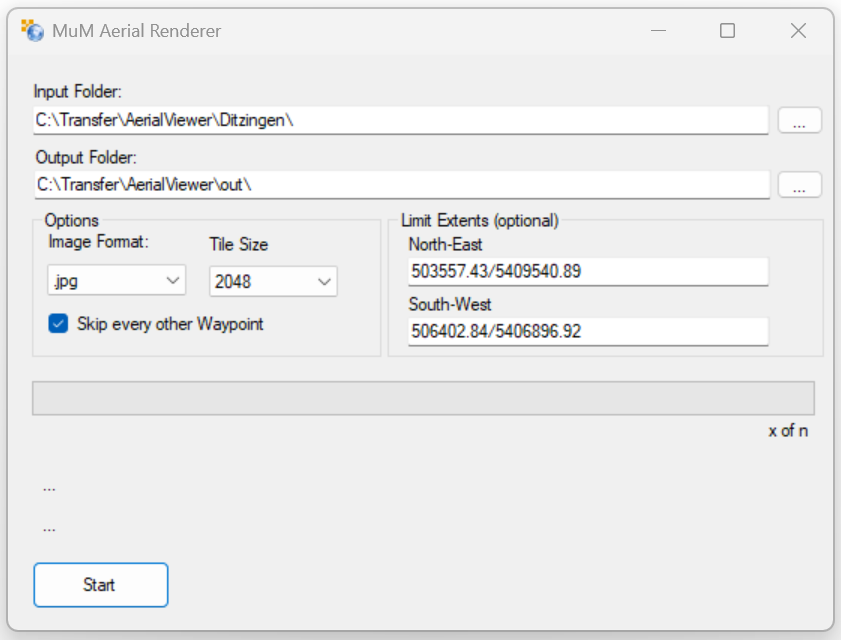Click the North-East coordinates field
Viewport: 841px width, 640px height.
587,271
